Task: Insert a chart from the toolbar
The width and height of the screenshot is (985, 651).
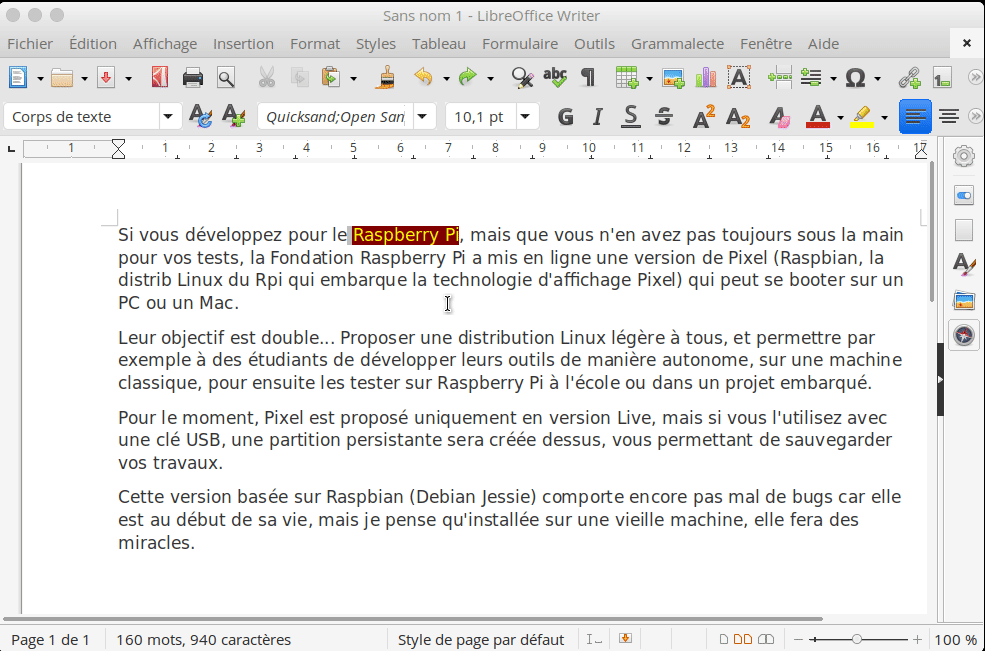Action: [x=706, y=78]
